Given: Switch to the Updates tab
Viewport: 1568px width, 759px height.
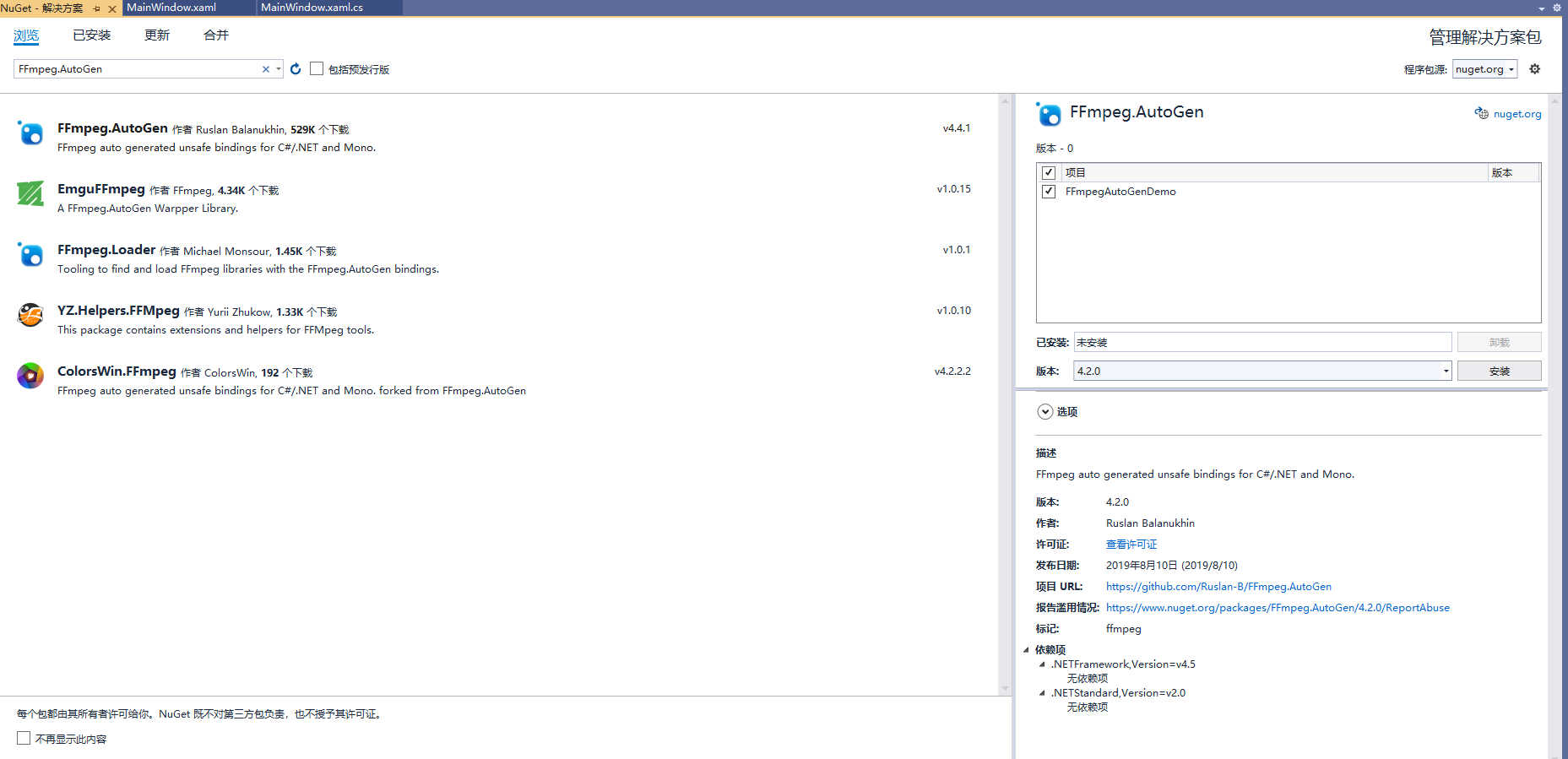Looking at the screenshot, I should 157,35.
